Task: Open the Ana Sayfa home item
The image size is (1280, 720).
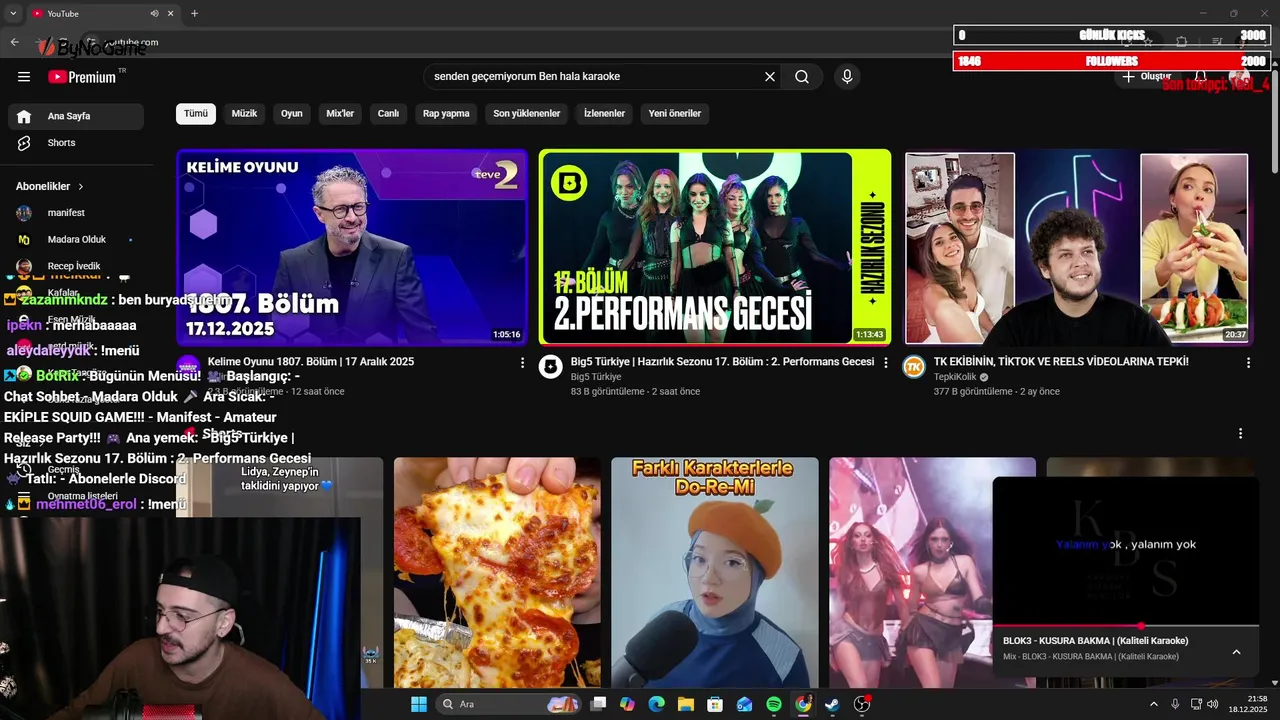Action: pyautogui.click(x=76, y=116)
